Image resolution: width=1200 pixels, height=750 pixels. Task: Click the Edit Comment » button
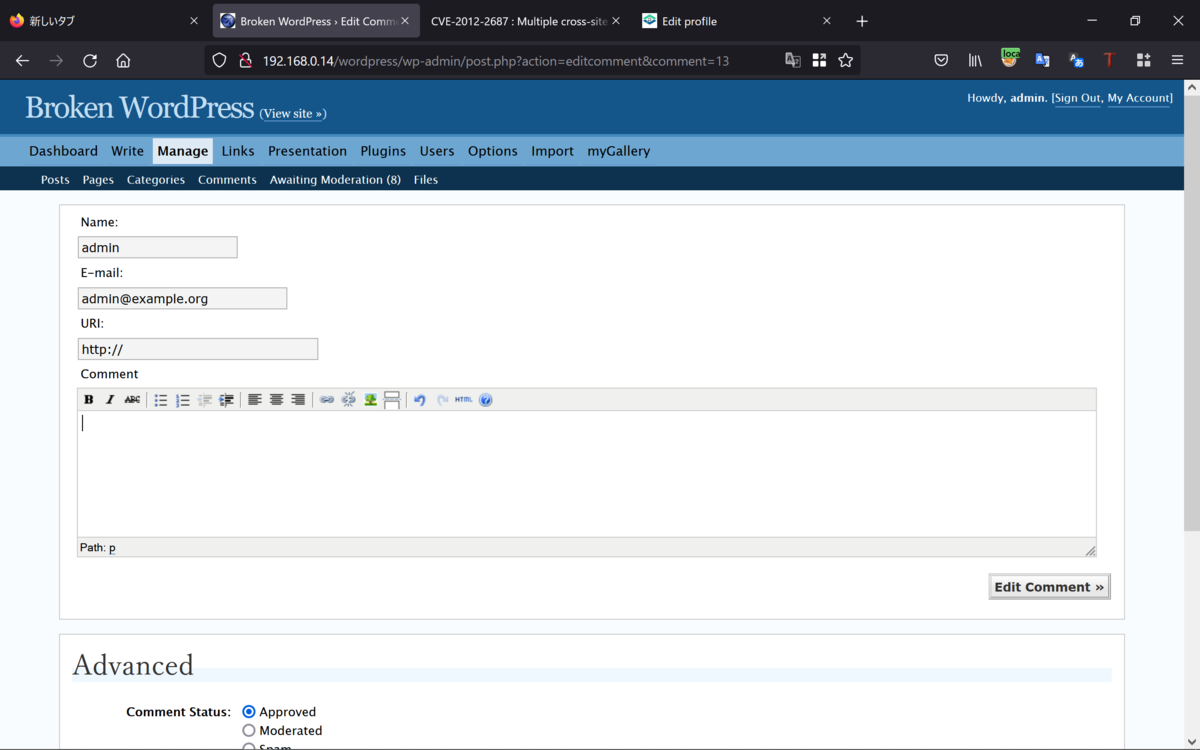click(1049, 587)
